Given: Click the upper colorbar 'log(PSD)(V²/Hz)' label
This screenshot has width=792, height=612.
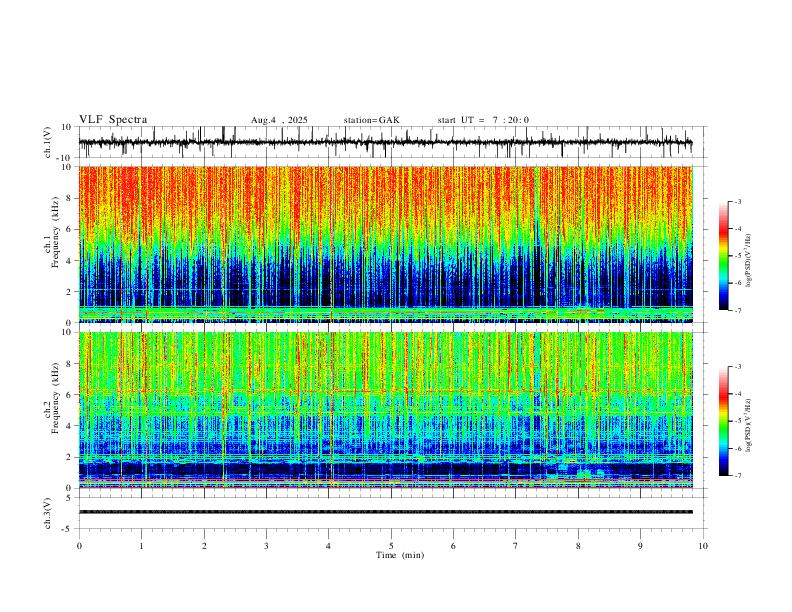Looking at the screenshot, I should click(749, 261).
